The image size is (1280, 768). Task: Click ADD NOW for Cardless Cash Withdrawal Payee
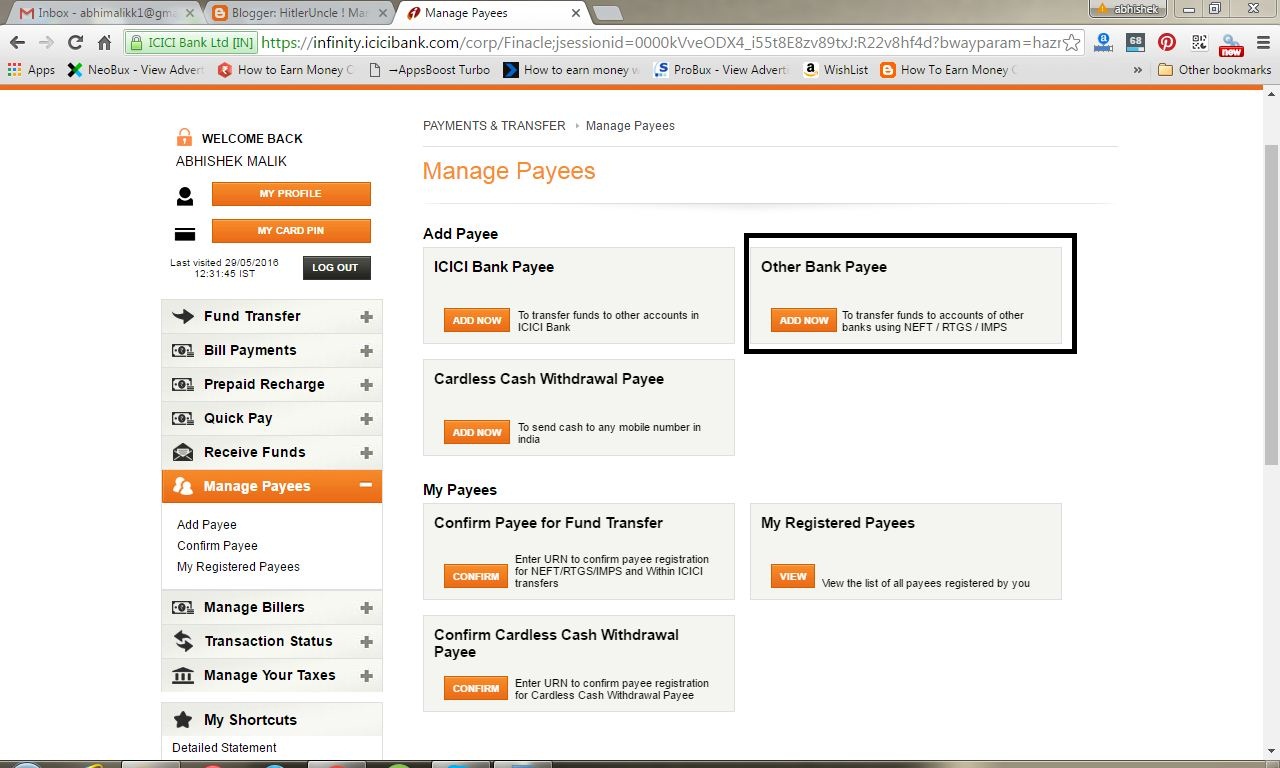tap(477, 432)
